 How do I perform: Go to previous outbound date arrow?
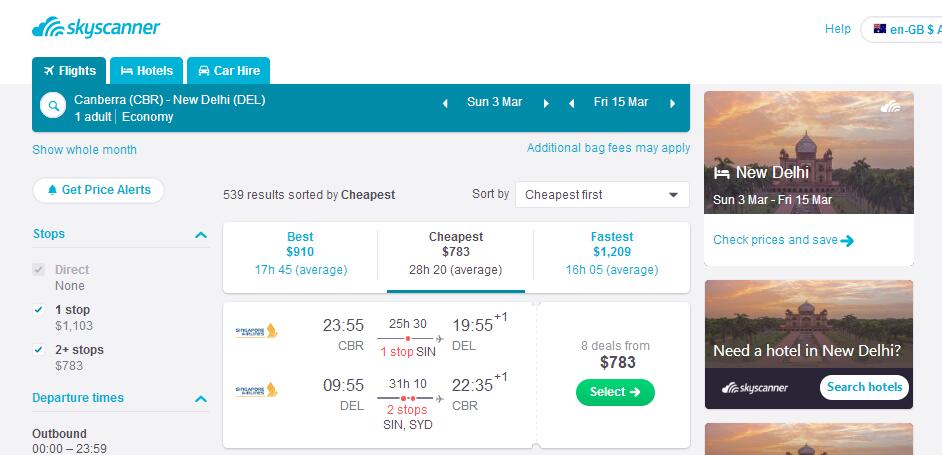445,103
